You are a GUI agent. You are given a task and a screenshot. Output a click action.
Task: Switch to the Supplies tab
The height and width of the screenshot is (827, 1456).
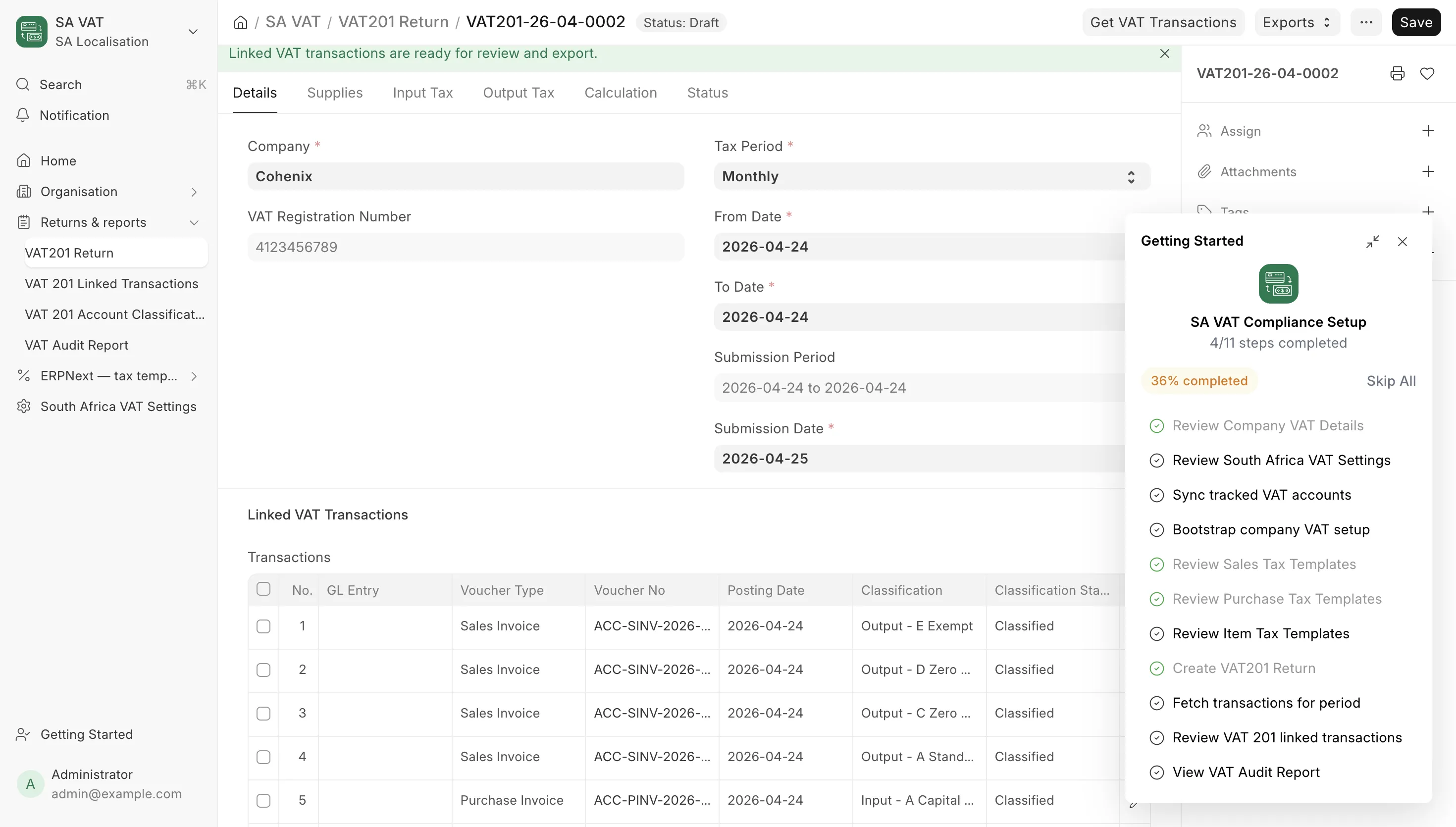click(x=335, y=93)
